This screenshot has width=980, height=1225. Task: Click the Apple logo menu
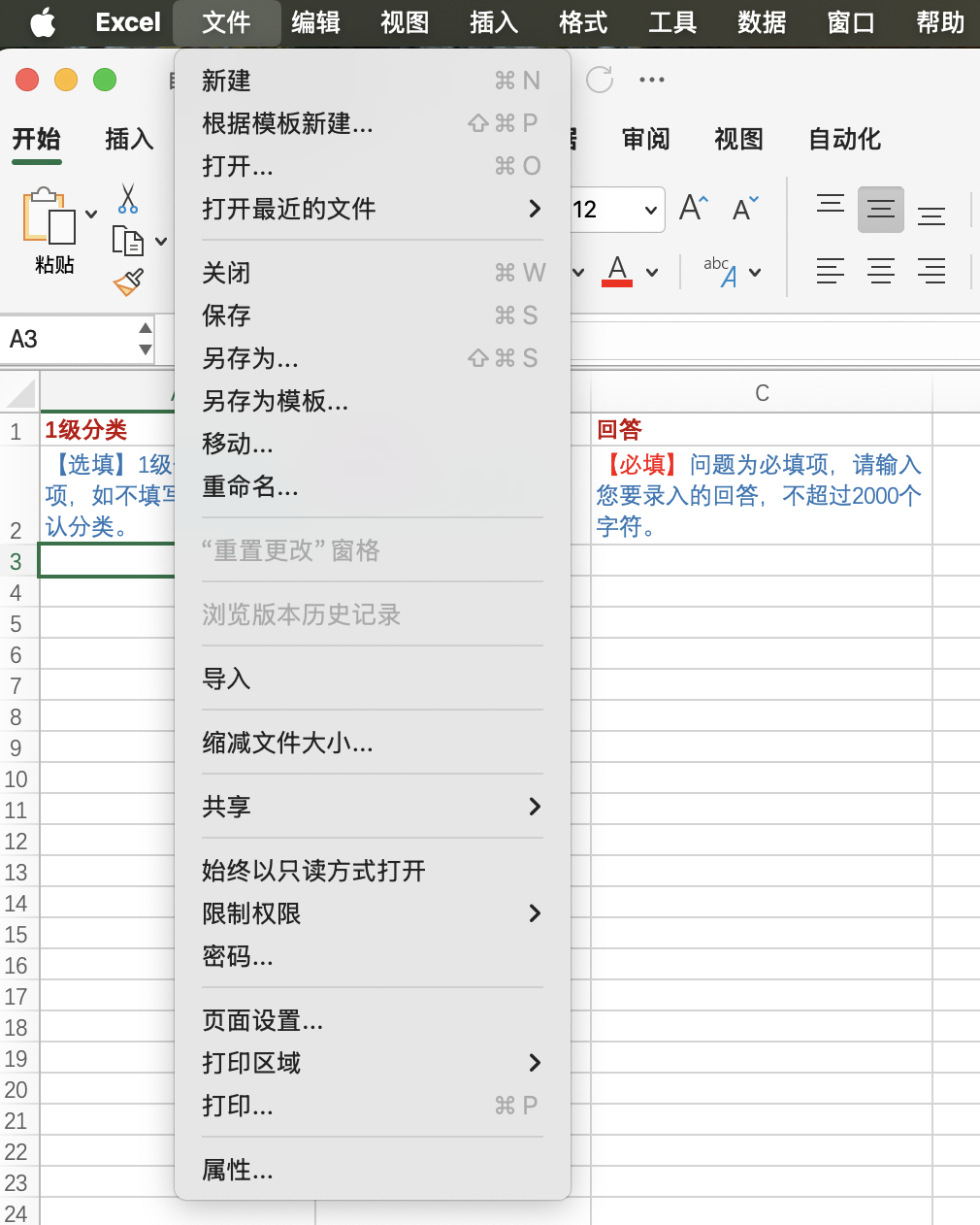[x=43, y=21]
